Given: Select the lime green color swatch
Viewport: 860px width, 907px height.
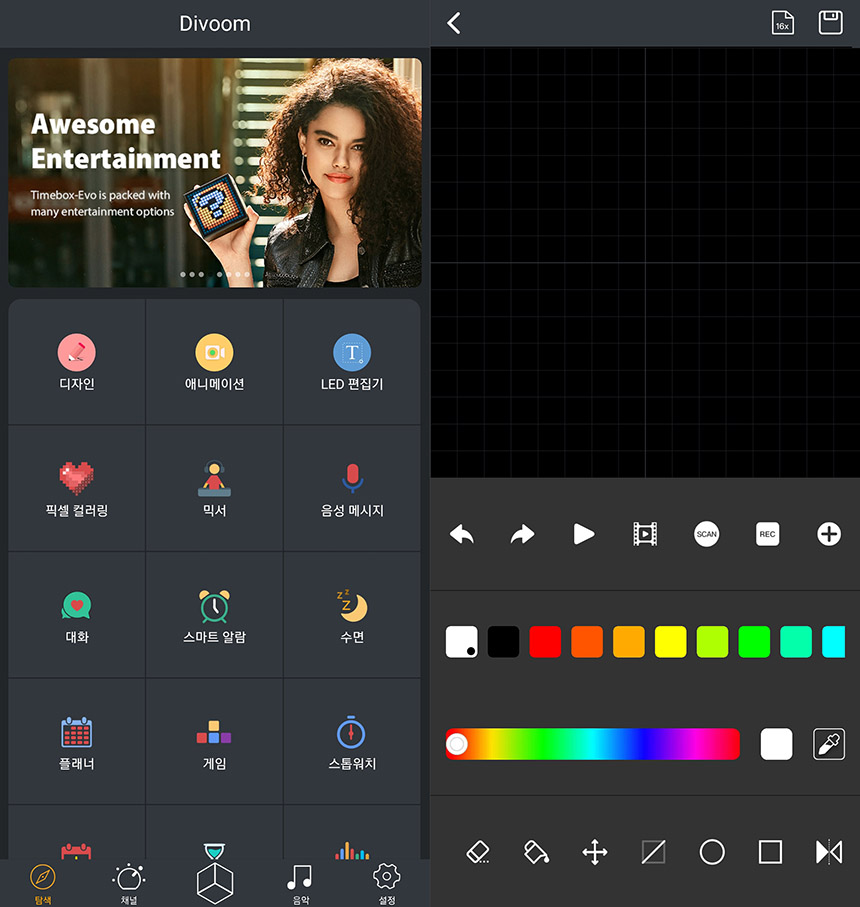Looking at the screenshot, I should (x=712, y=641).
